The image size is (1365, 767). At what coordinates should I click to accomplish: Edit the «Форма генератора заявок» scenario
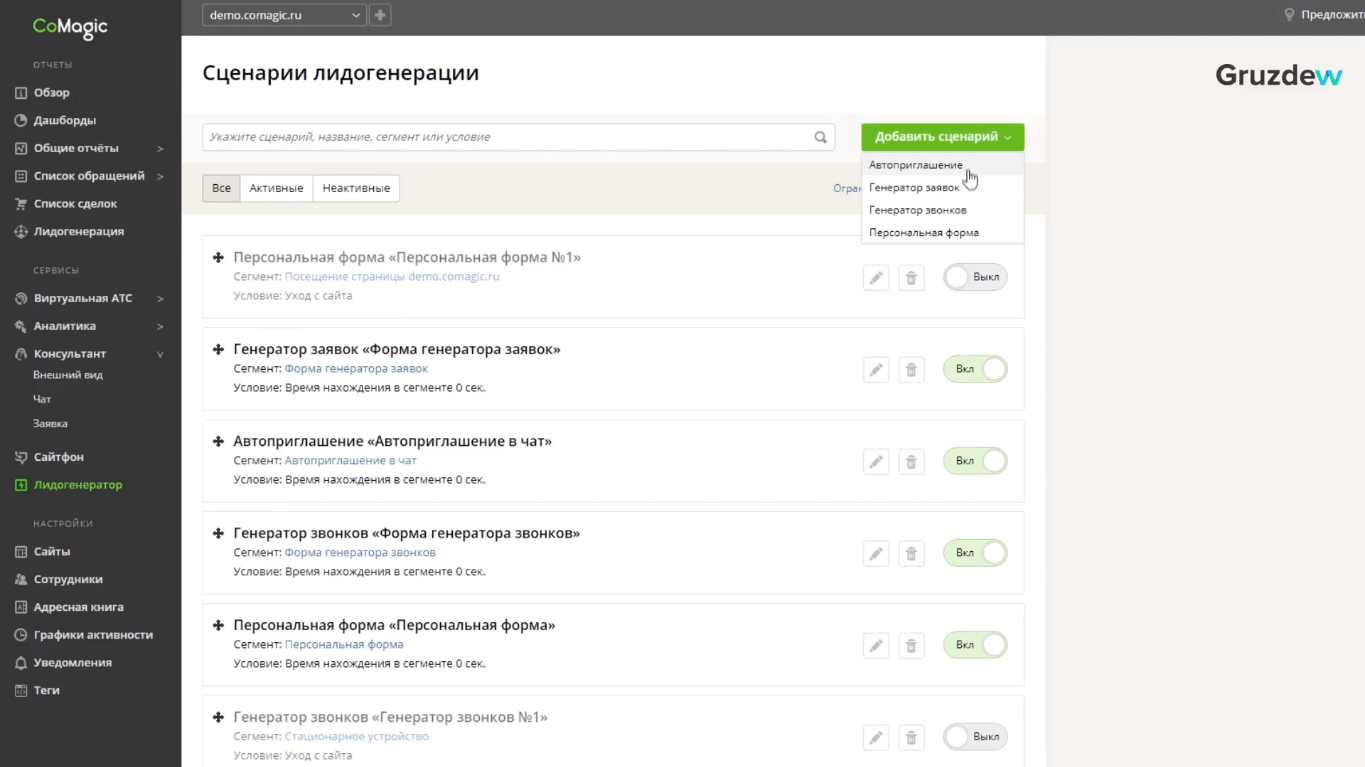[x=876, y=370]
